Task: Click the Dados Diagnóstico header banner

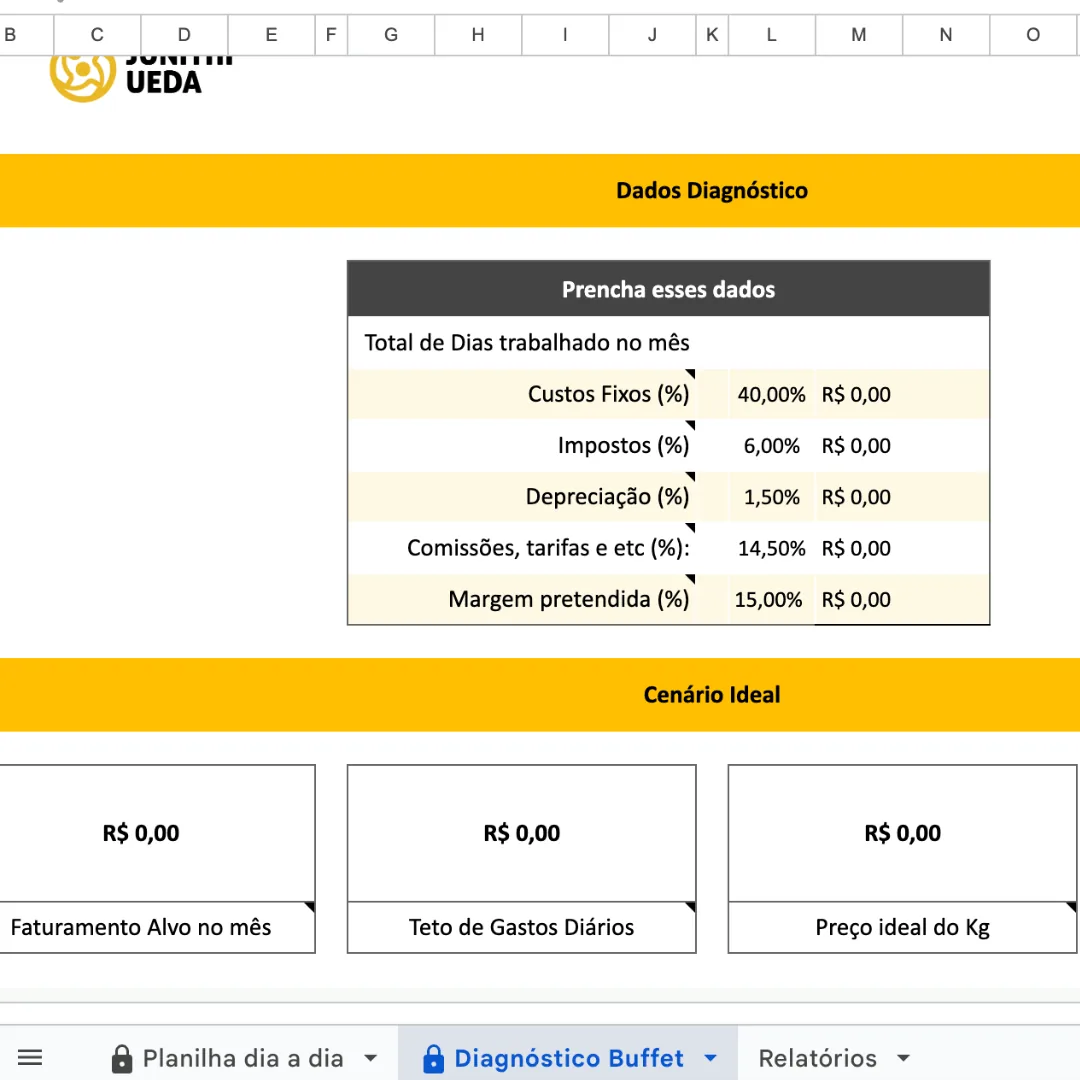Action: pyautogui.click(x=540, y=191)
